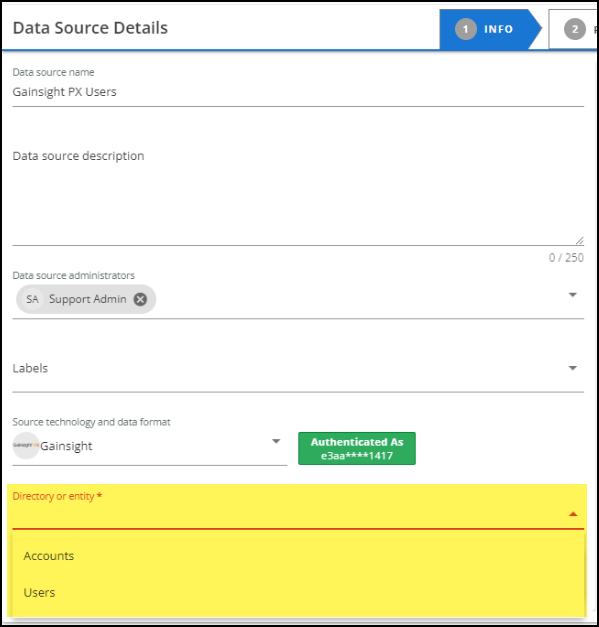Select Accounts from the entity list

pyautogui.click(x=298, y=556)
